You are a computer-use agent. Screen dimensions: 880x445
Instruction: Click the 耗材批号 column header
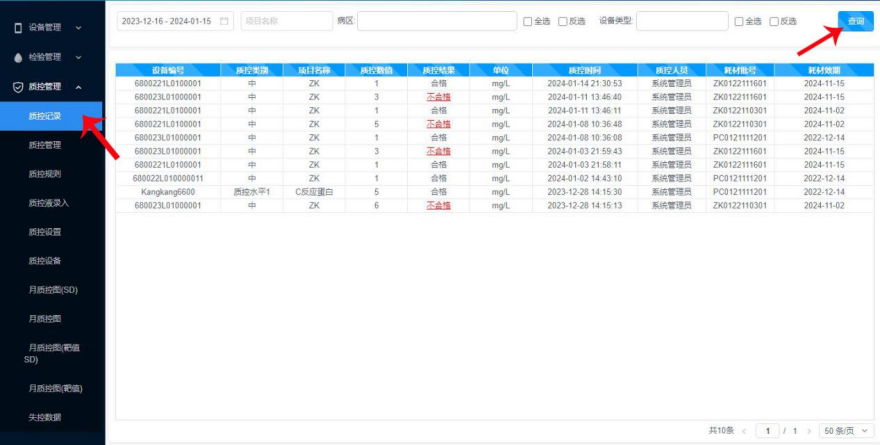coord(740,70)
